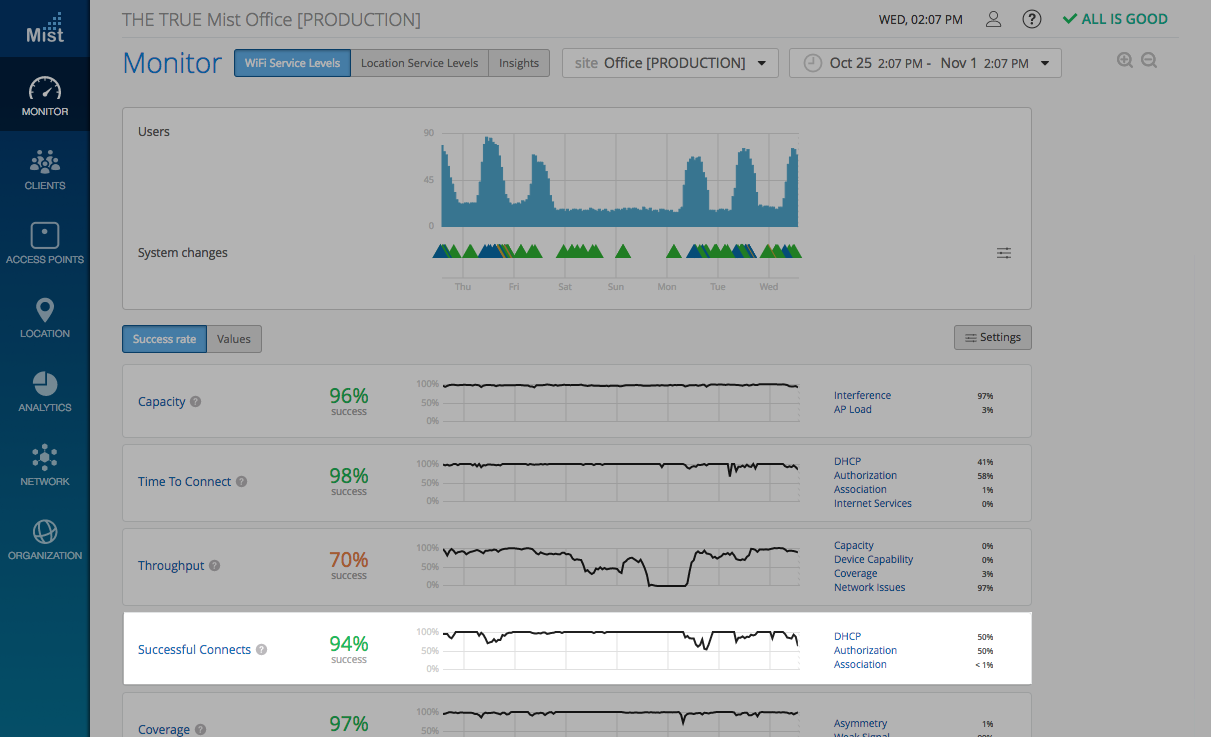Click the Authorization link under Successful Connects
The height and width of the screenshot is (737, 1211).
865,650
